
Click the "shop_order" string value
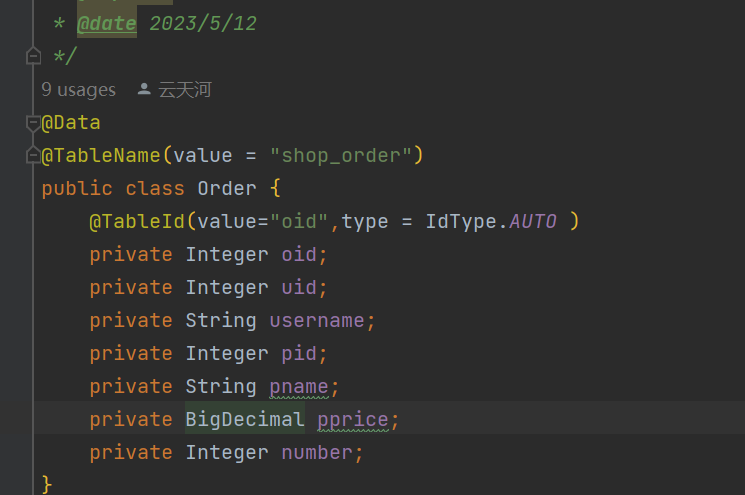(x=341, y=156)
